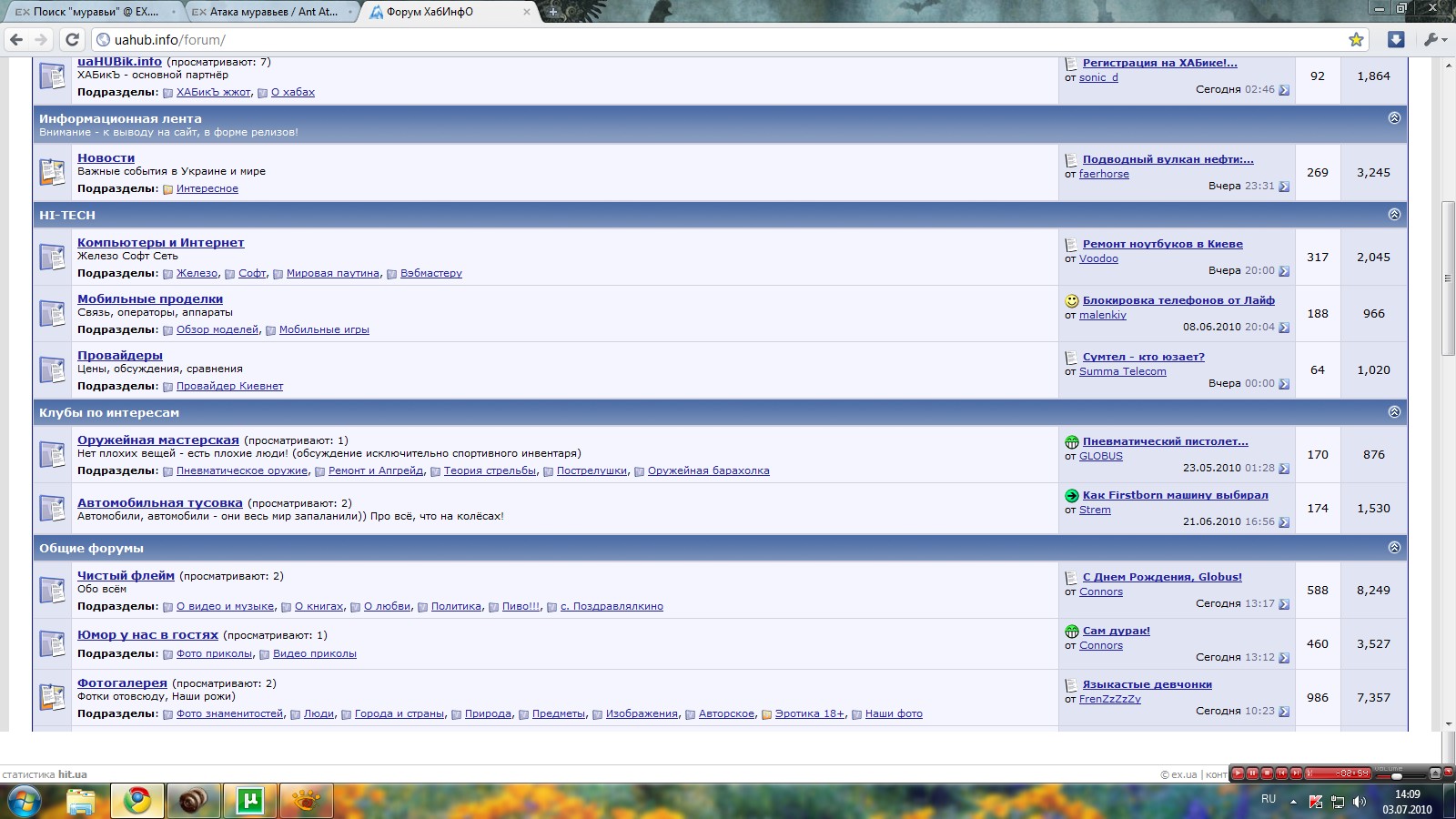1456x819 pixels.
Task: Open Chrome wrench settings menu
Action: pyautogui.click(x=1433, y=40)
